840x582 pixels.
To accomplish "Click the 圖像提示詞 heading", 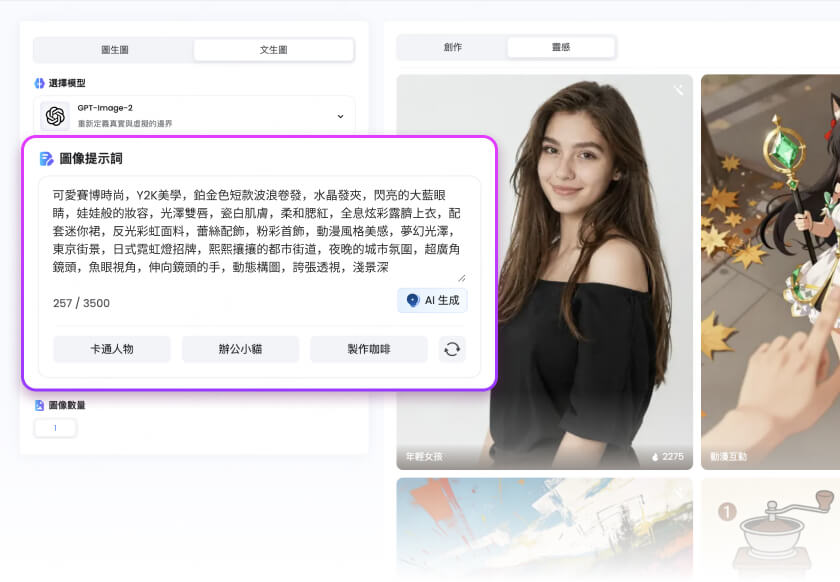I will click(91, 159).
